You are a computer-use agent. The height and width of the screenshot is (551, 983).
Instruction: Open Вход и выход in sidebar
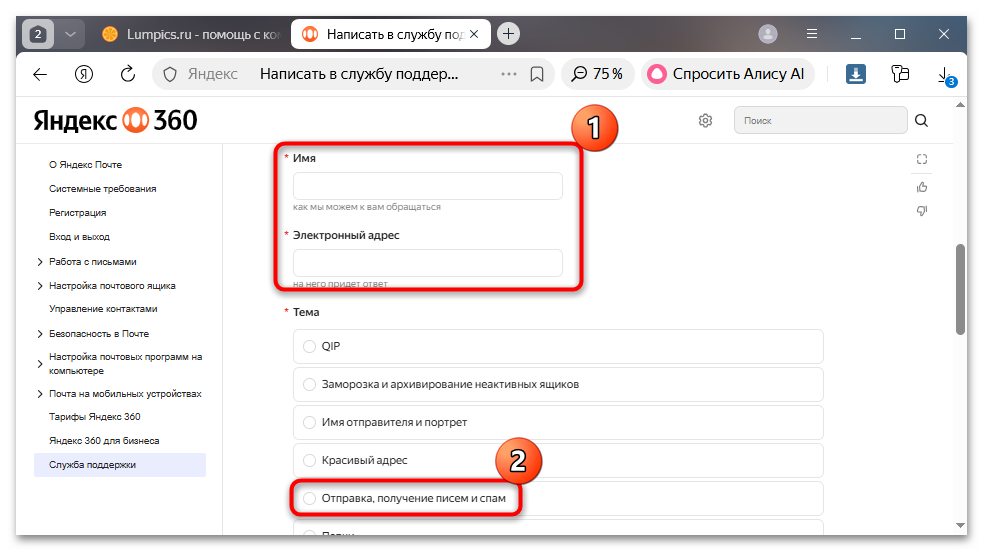point(79,236)
